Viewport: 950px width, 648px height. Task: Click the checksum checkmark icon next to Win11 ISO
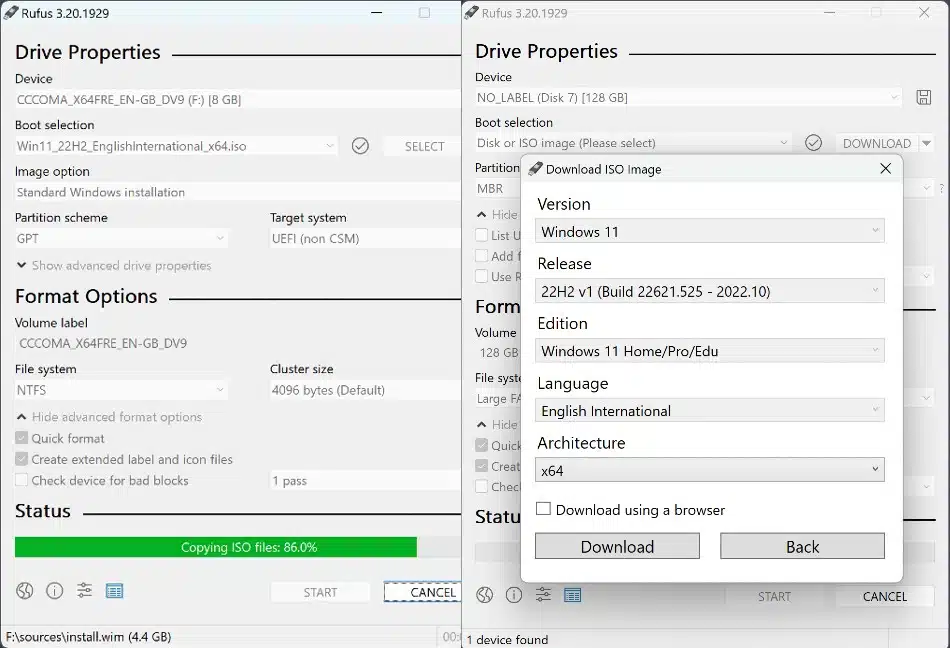pyautogui.click(x=360, y=145)
